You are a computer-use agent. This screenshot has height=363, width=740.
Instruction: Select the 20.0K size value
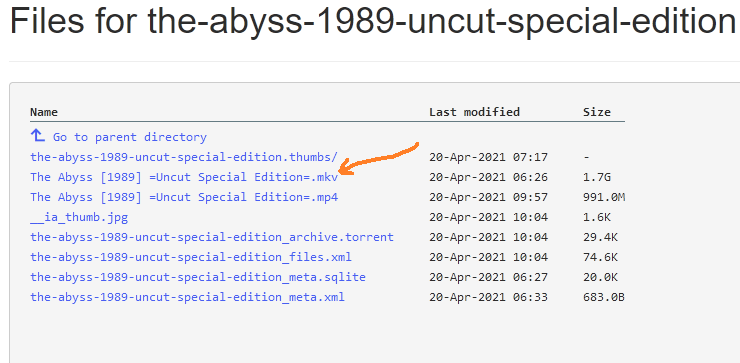(x=600, y=278)
